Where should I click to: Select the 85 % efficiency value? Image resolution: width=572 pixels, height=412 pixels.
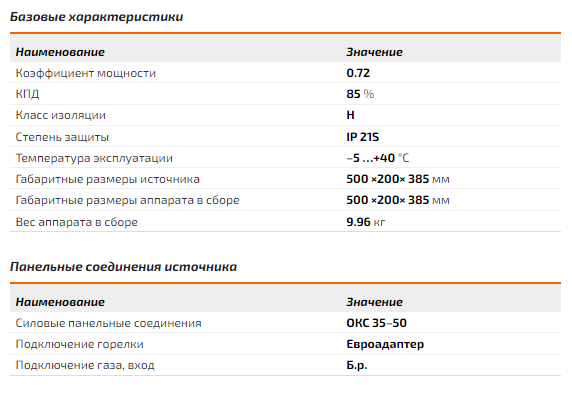pos(360,94)
